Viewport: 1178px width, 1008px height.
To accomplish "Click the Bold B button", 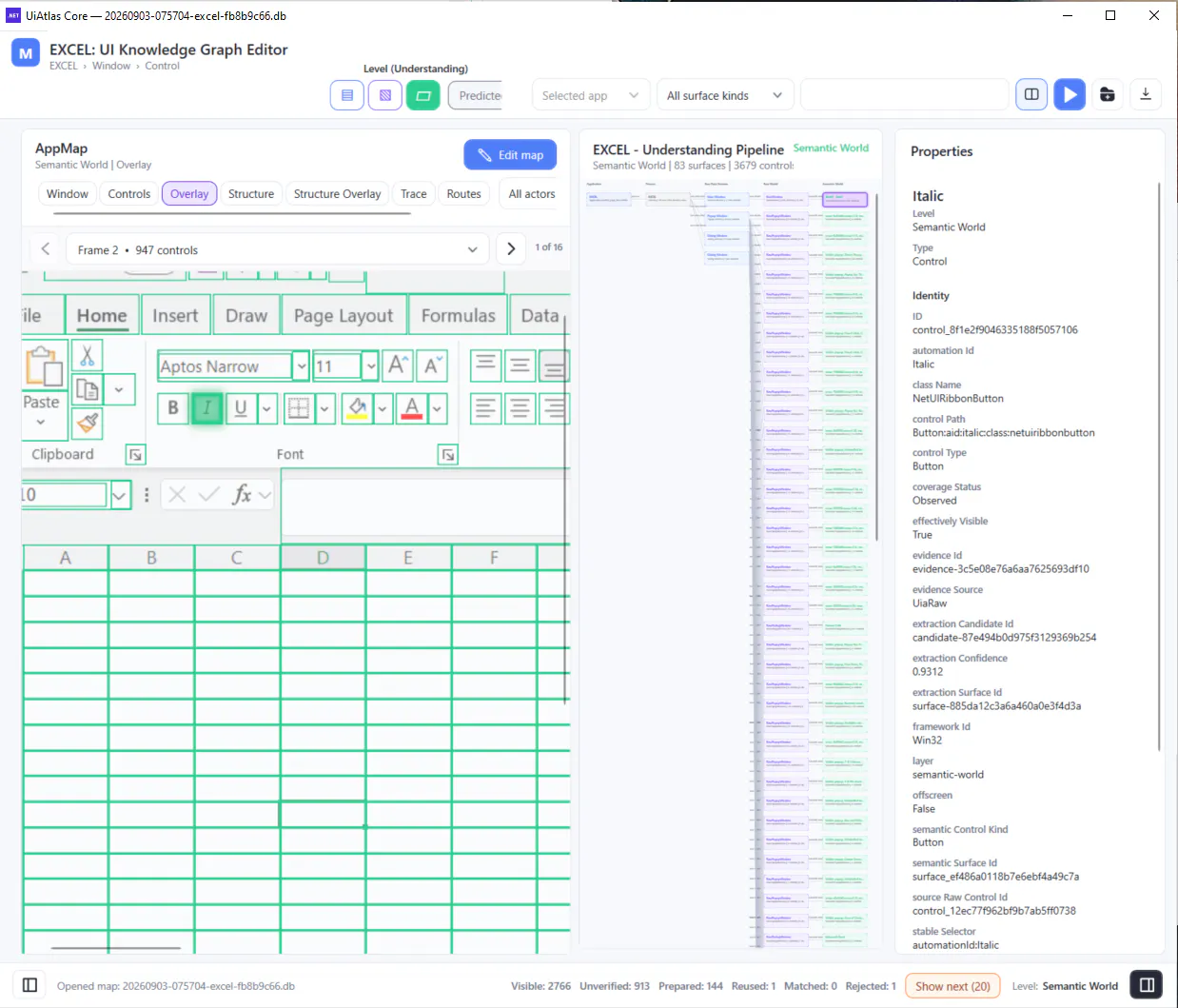I will (x=173, y=408).
